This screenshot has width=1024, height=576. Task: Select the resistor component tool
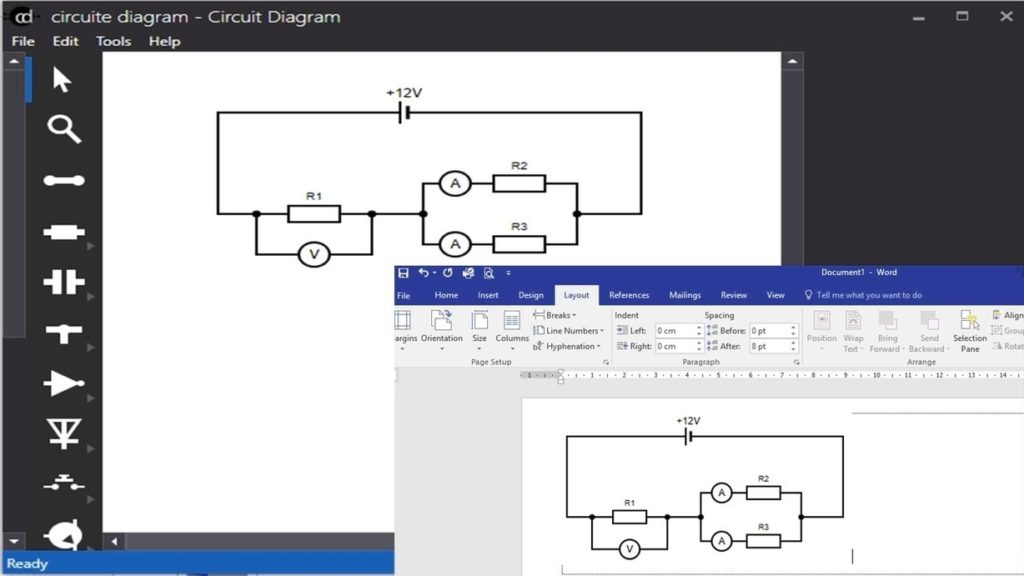tap(62, 231)
